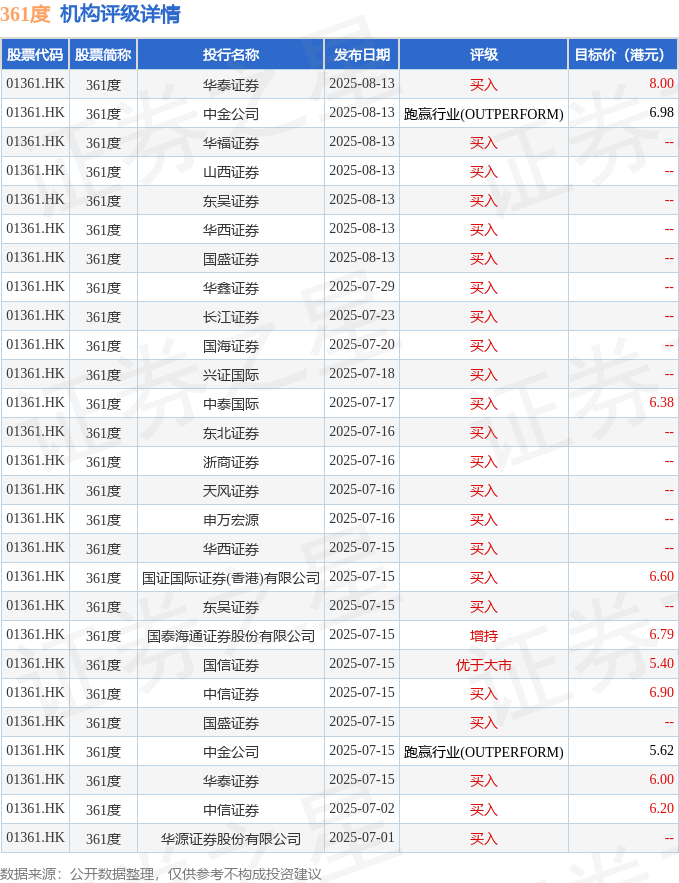Click the -- target price in 兴证国际 row
Image resolution: width=679 pixels, height=883 pixels.
(669, 374)
